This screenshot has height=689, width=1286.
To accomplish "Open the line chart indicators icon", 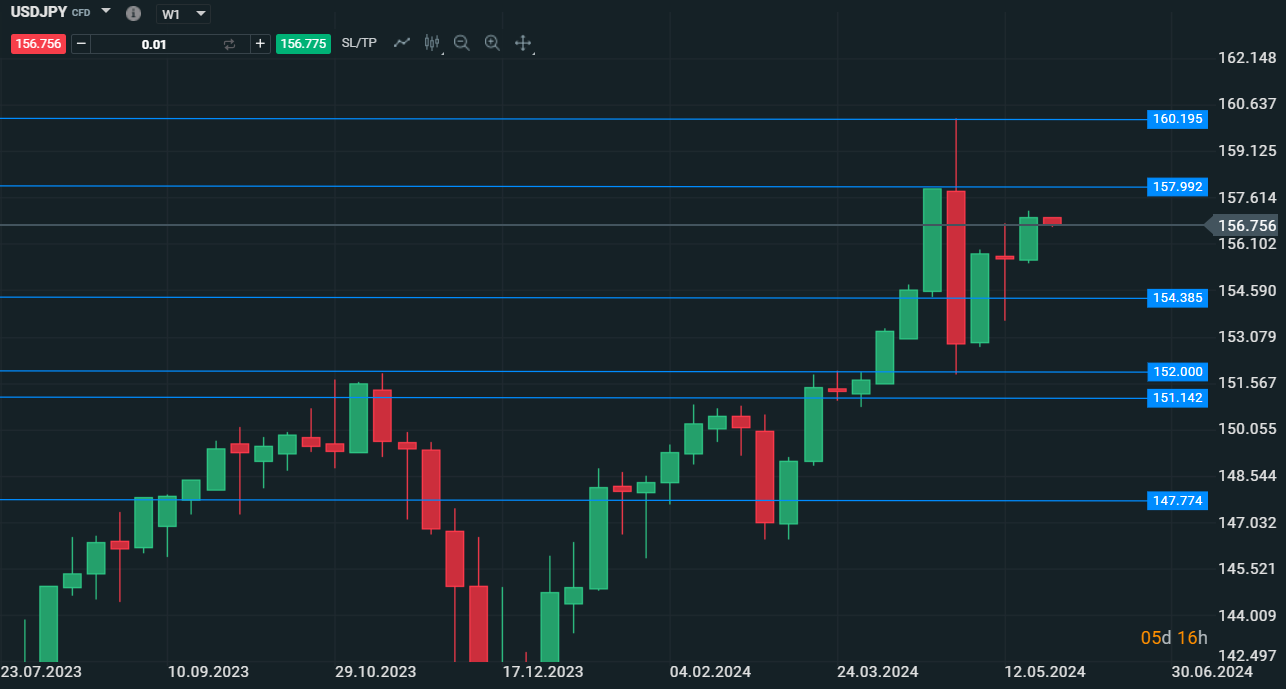I will tap(402, 43).
